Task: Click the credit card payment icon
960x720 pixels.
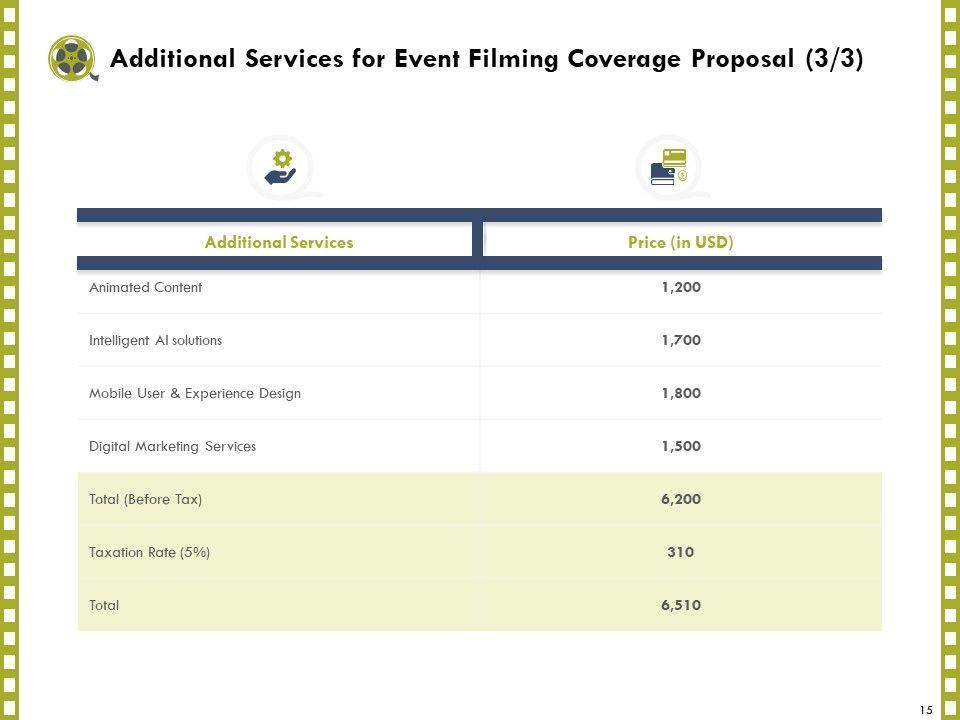Action: [668, 168]
